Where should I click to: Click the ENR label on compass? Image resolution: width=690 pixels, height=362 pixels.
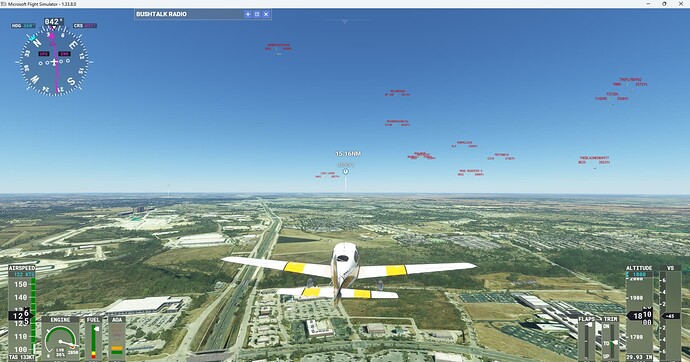(x=64, y=54)
